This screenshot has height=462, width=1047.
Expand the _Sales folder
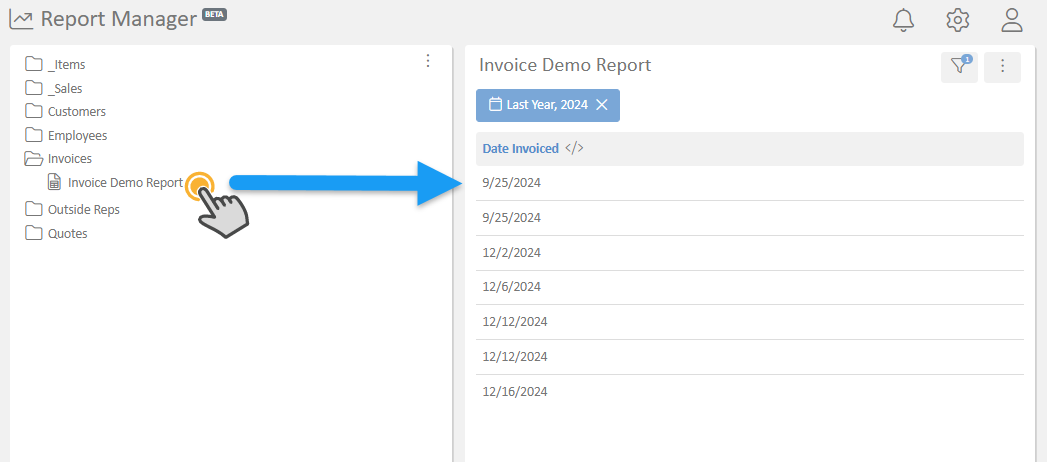tap(64, 88)
